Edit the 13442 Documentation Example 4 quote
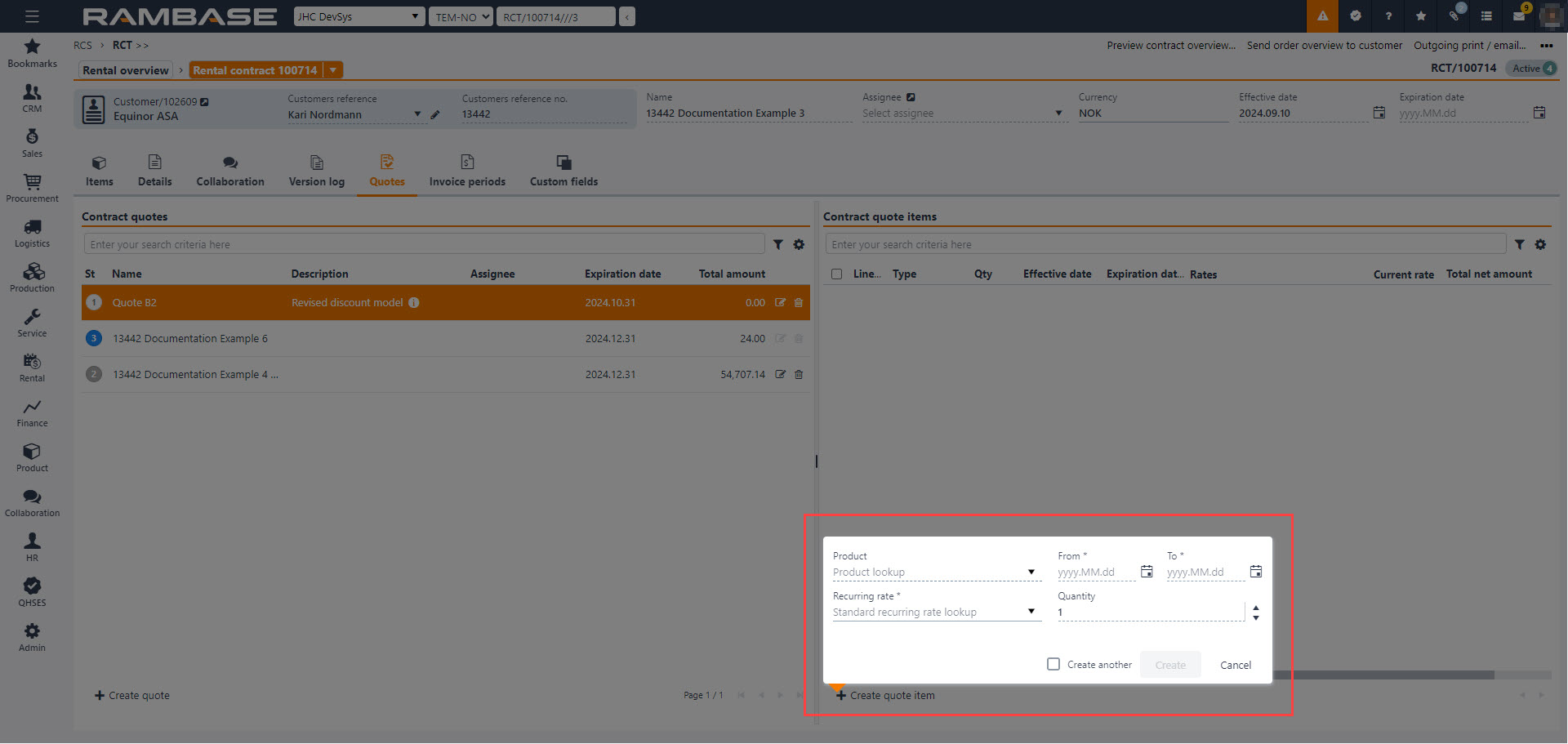 [780, 375]
